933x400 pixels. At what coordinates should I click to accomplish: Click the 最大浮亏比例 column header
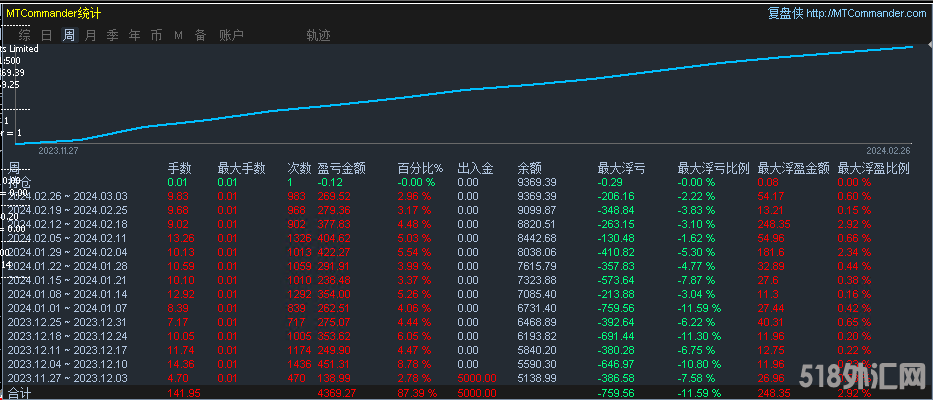point(711,168)
